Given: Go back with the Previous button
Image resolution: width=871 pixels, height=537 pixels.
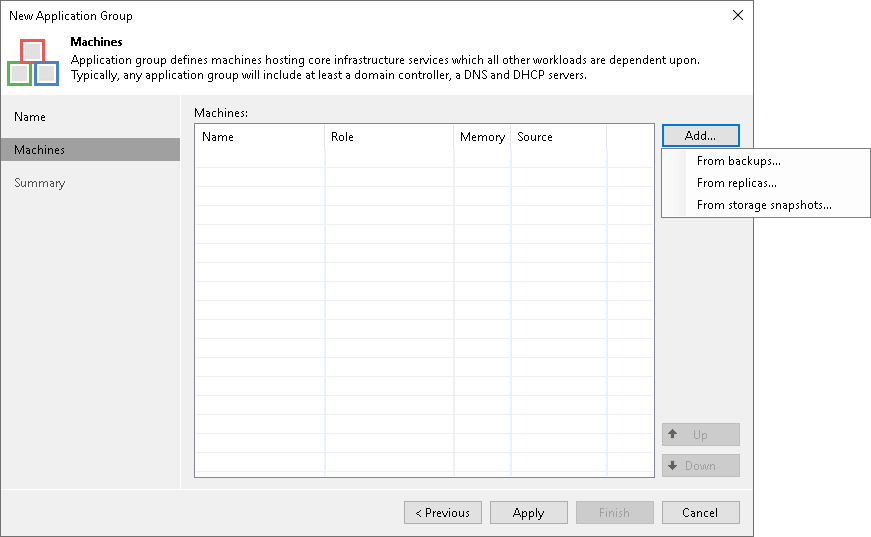Looking at the screenshot, I should tap(443, 513).
